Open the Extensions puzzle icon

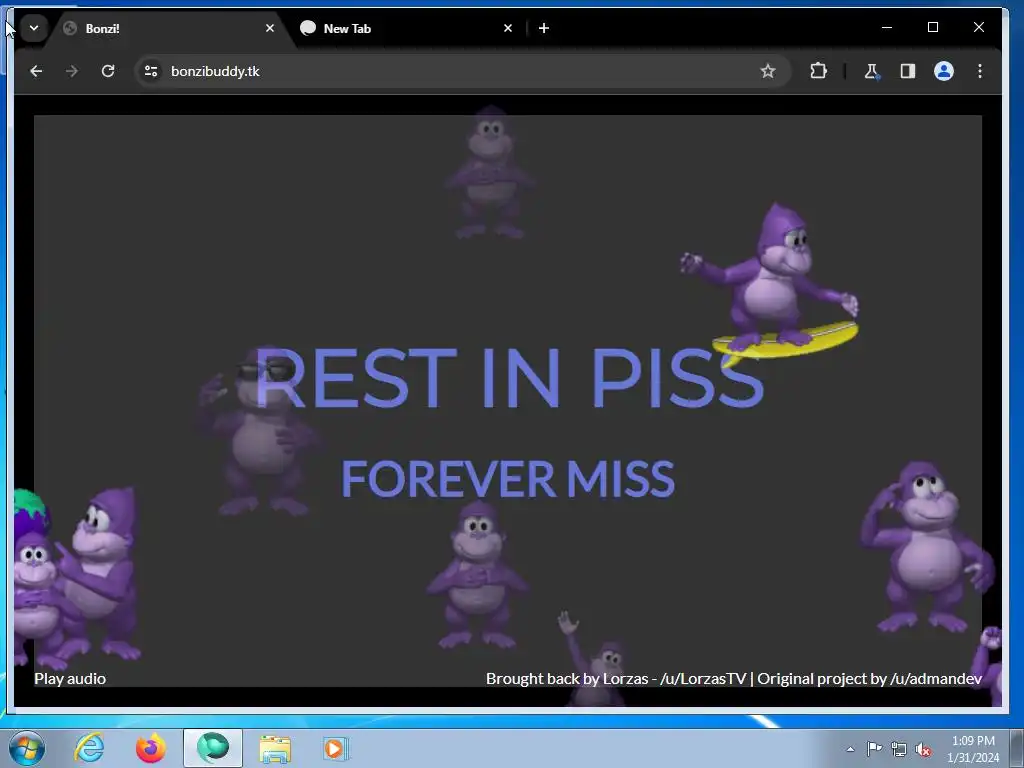coord(818,71)
